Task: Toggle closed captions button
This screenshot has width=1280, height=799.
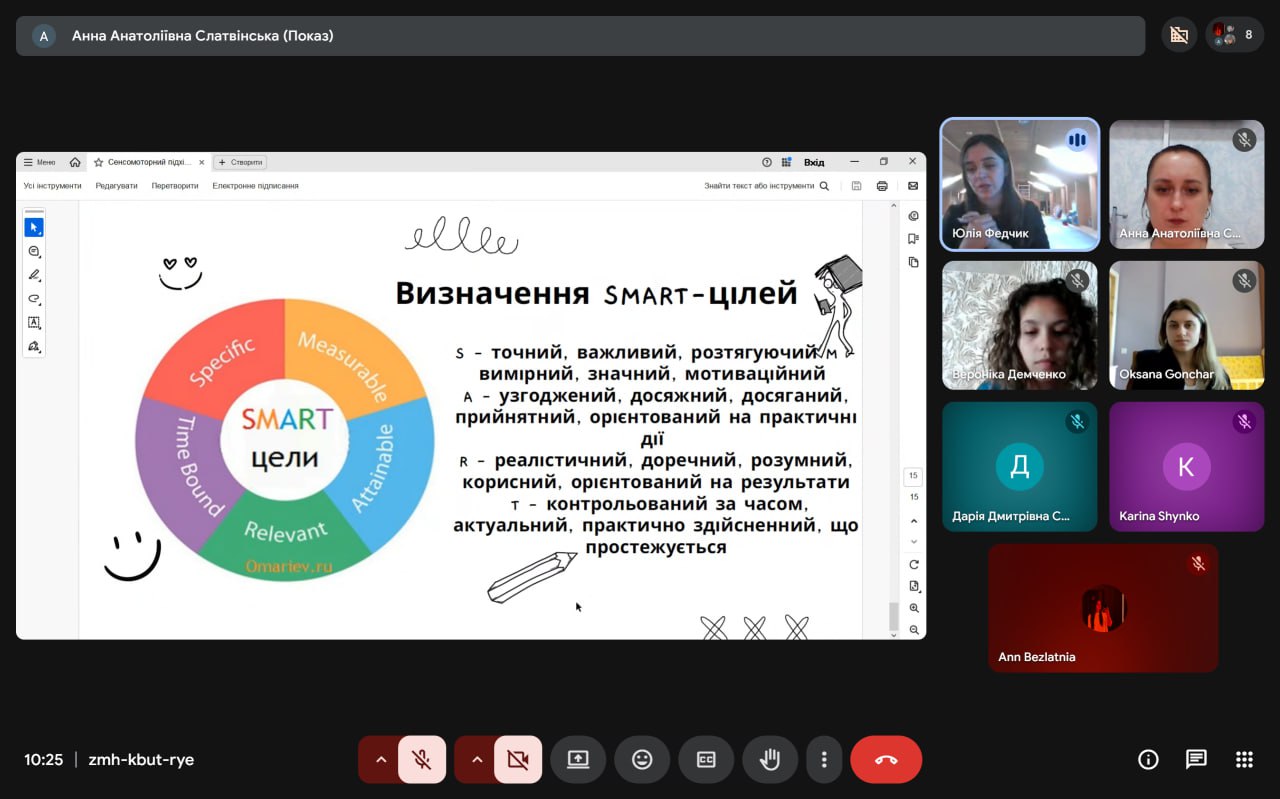Action: pos(706,760)
